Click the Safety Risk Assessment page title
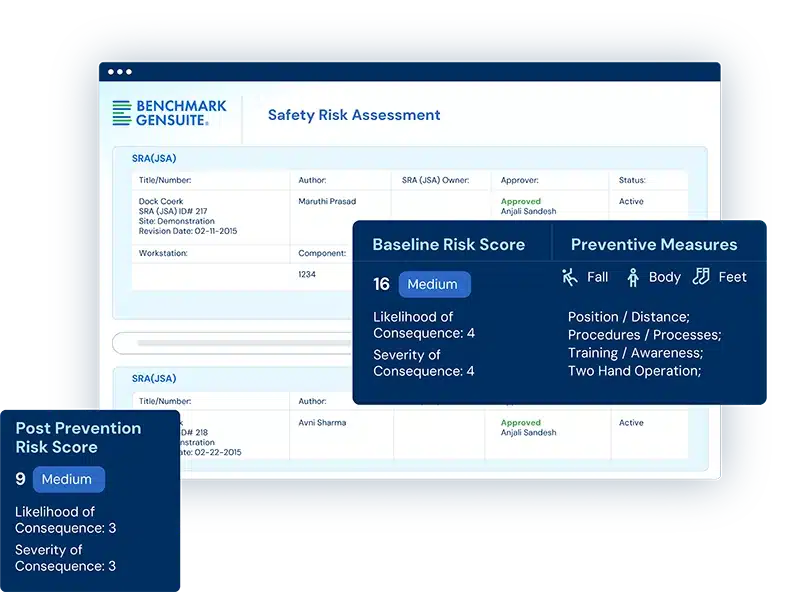The height and width of the screenshot is (592, 785). click(x=354, y=115)
